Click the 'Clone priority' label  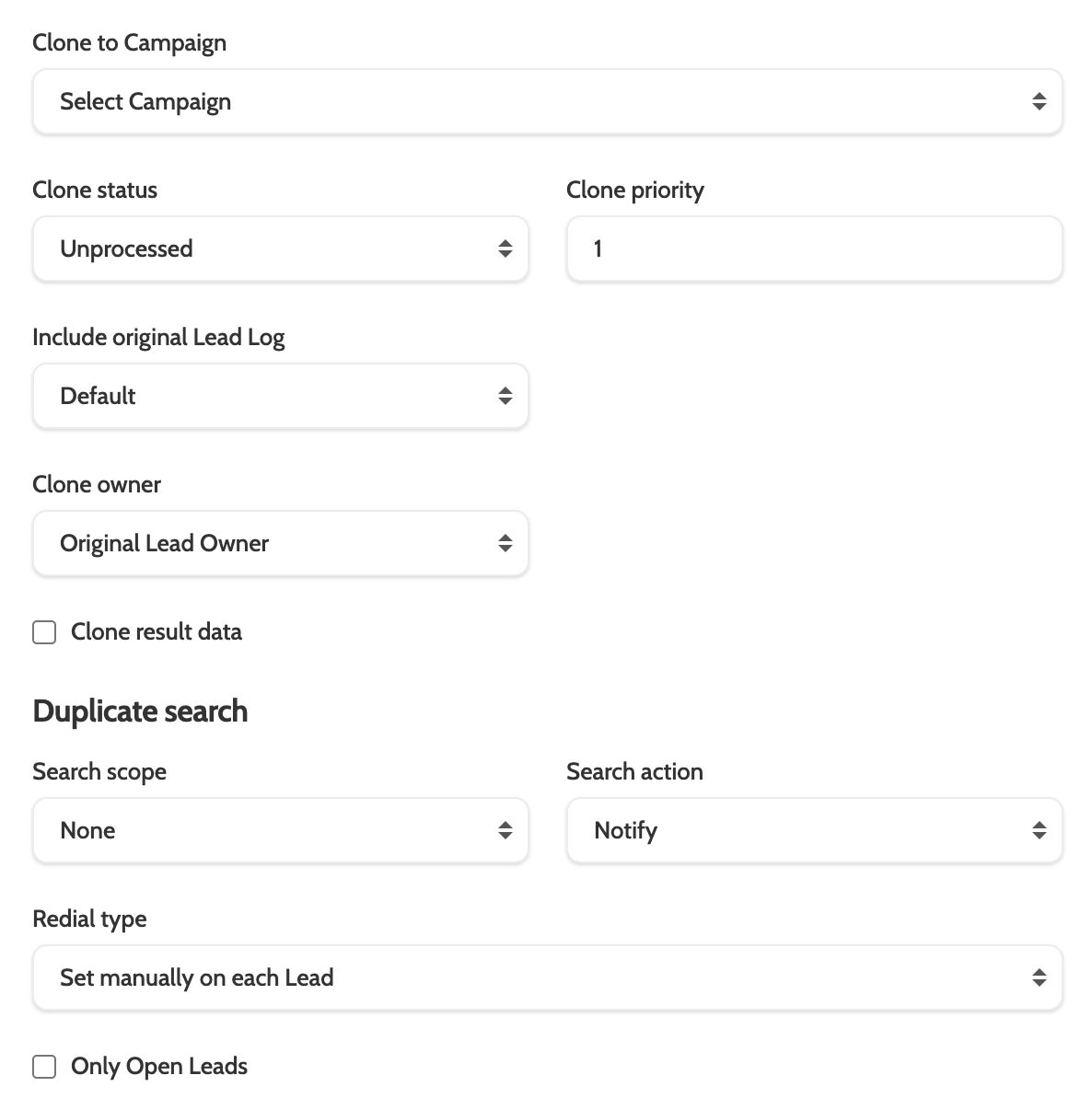[x=635, y=191]
